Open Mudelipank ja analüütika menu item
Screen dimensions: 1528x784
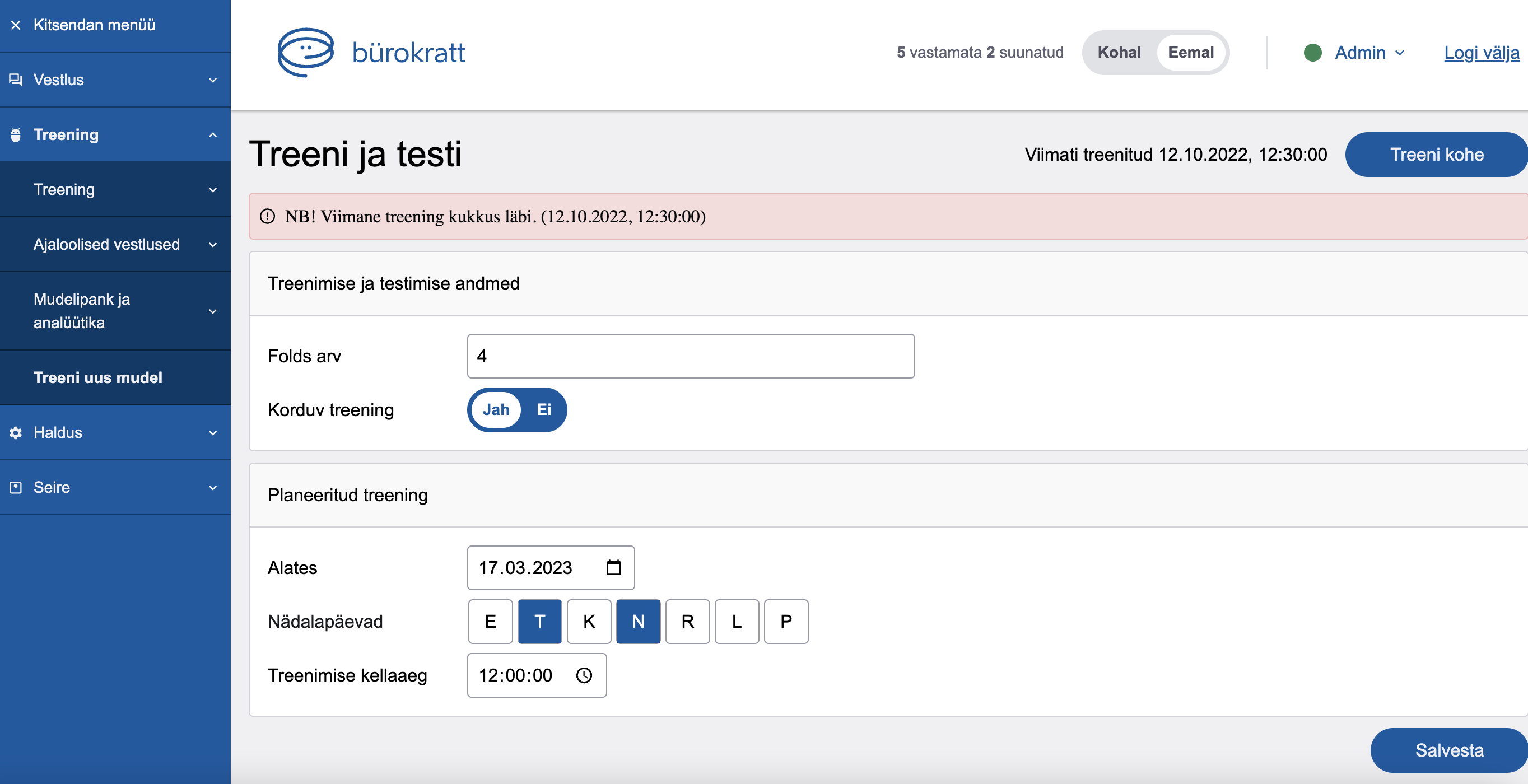115,311
